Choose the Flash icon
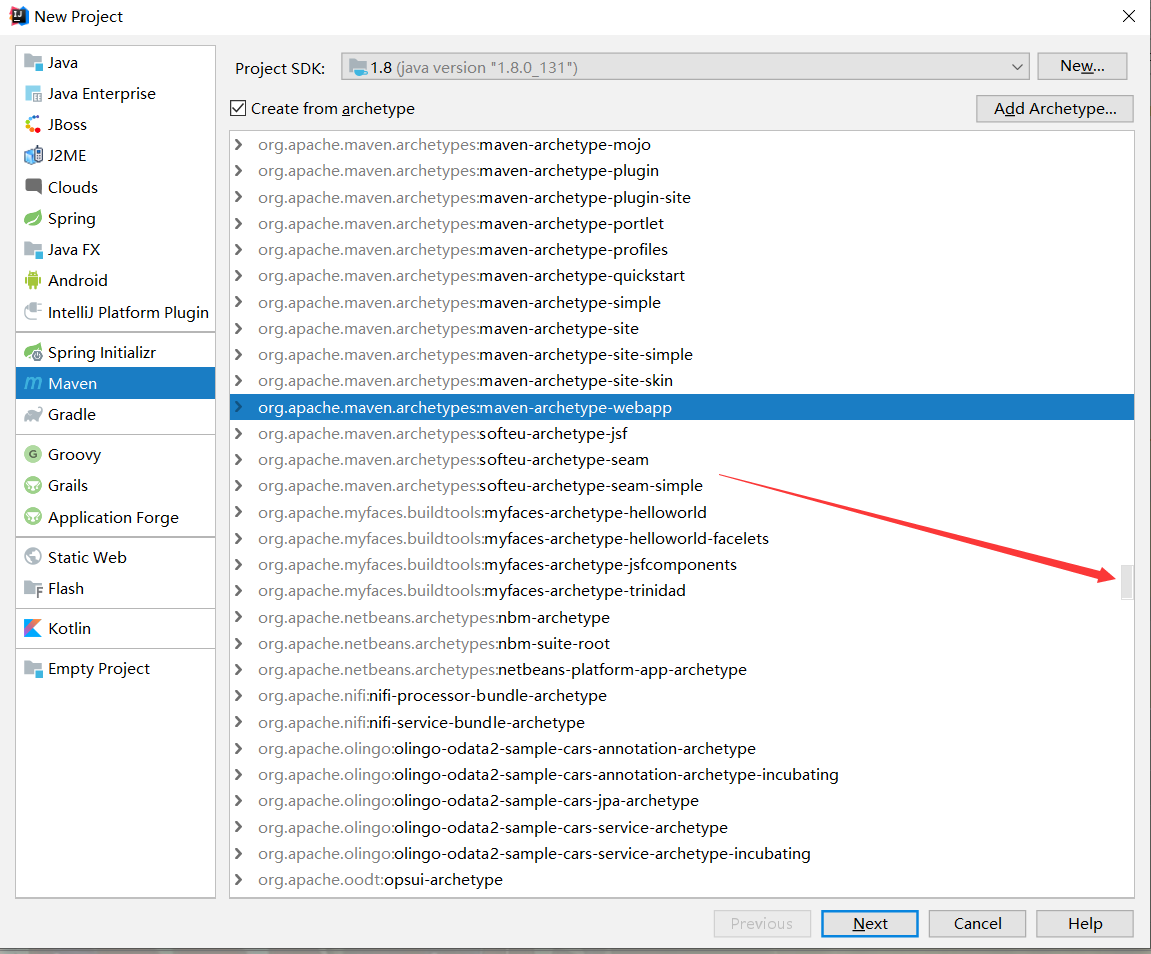1151x954 pixels. 33,589
